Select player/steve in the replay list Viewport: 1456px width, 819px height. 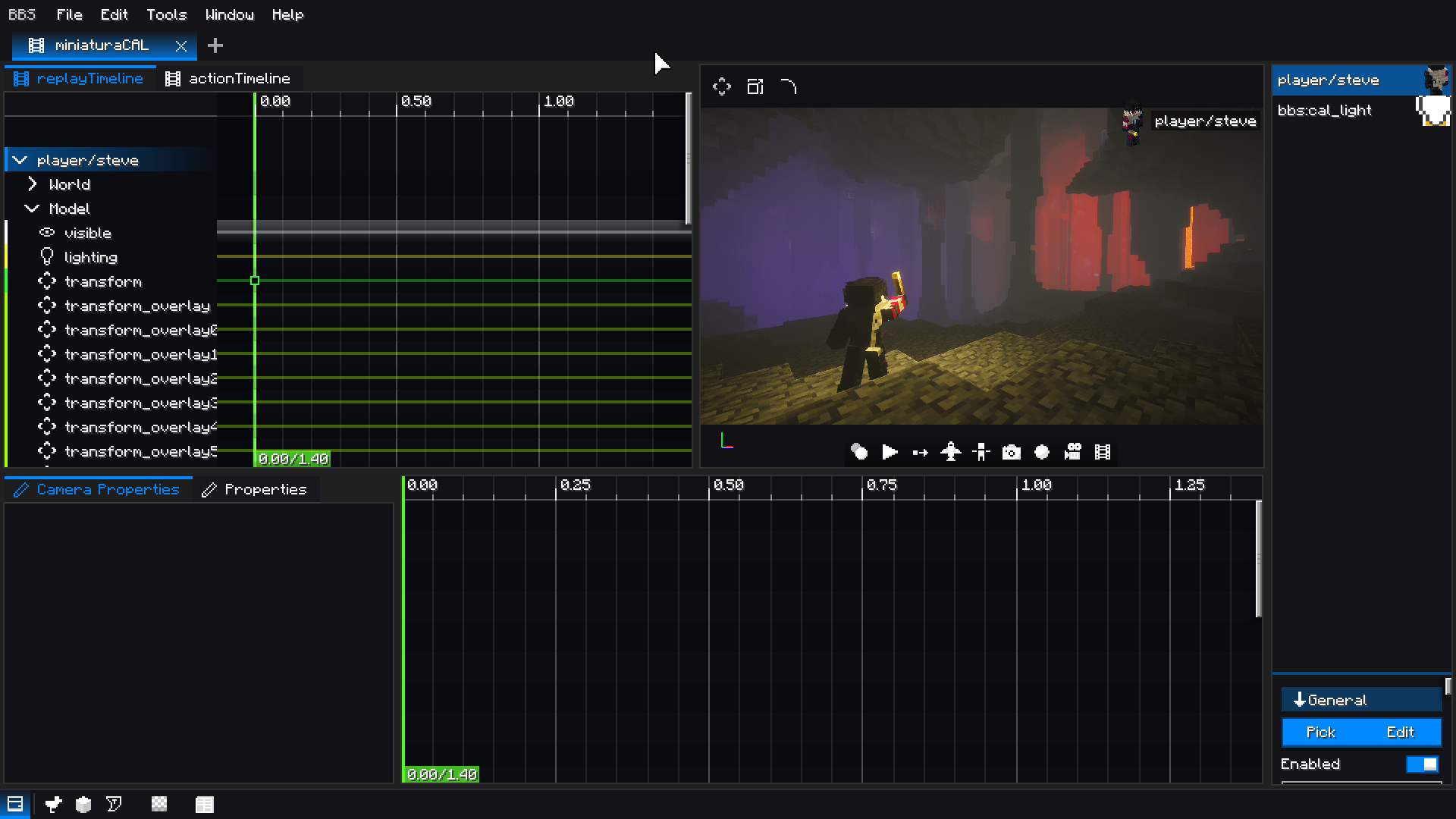1361,80
